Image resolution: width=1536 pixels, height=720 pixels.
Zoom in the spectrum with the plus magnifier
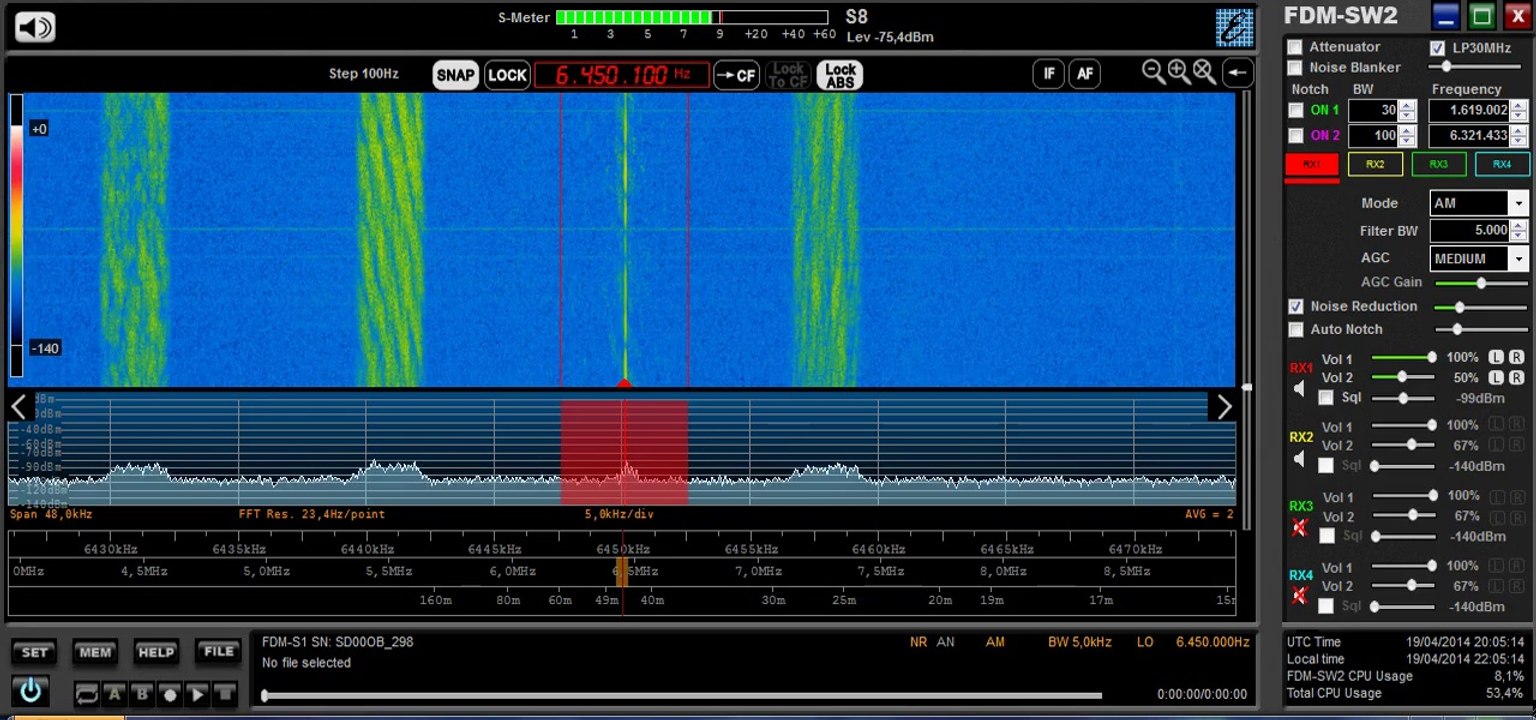1179,72
